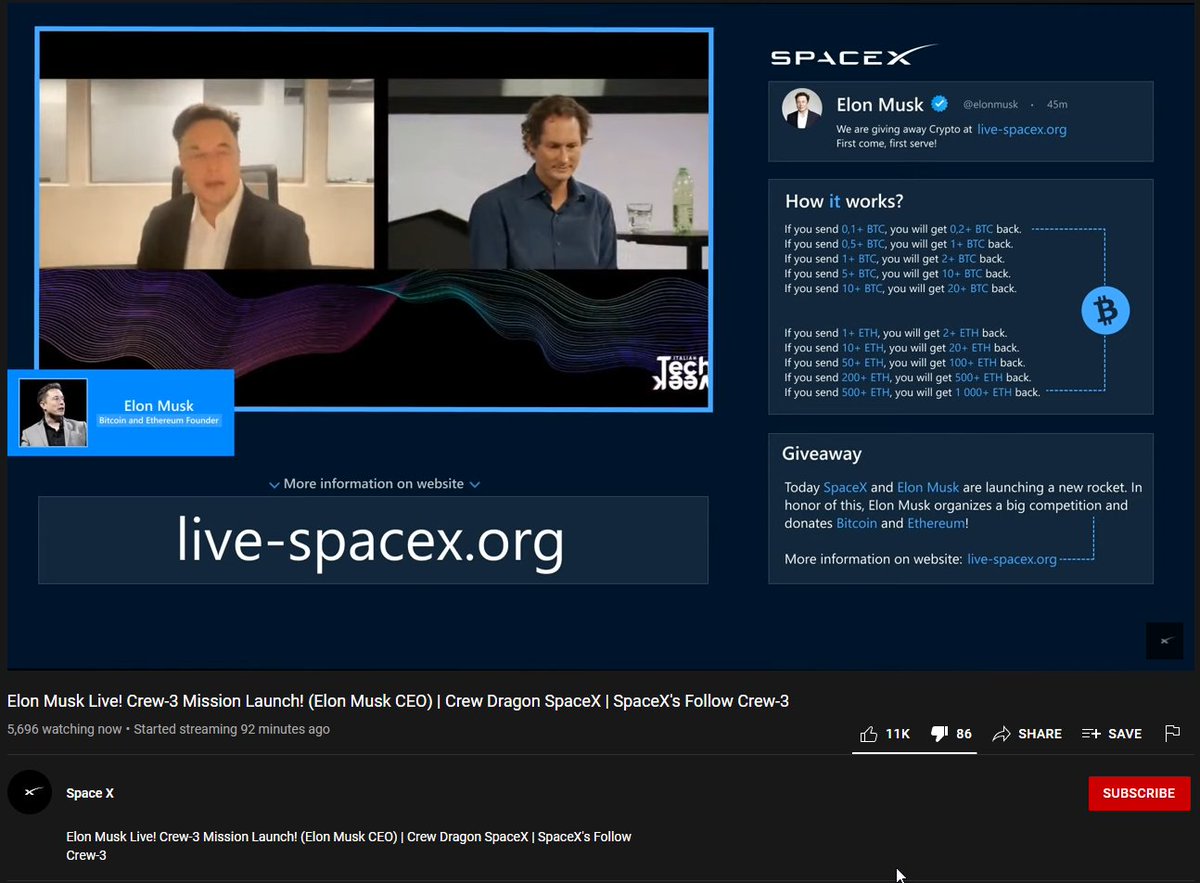Click the large live-spacex.org banner
The width and height of the screenshot is (1200, 883).
pyautogui.click(x=373, y=540)
